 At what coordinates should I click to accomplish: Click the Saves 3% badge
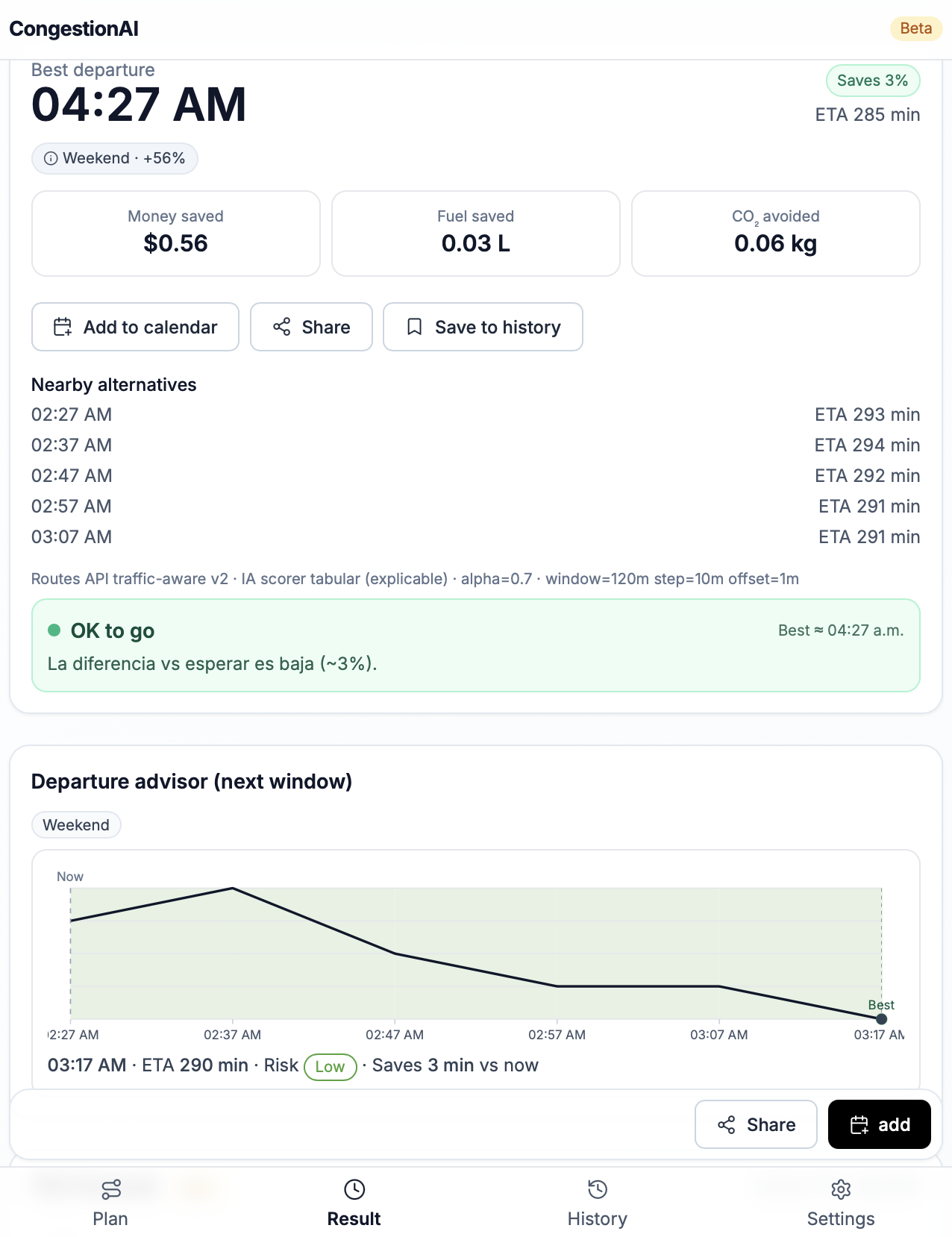pyautogui.click(x=872, y=81)
